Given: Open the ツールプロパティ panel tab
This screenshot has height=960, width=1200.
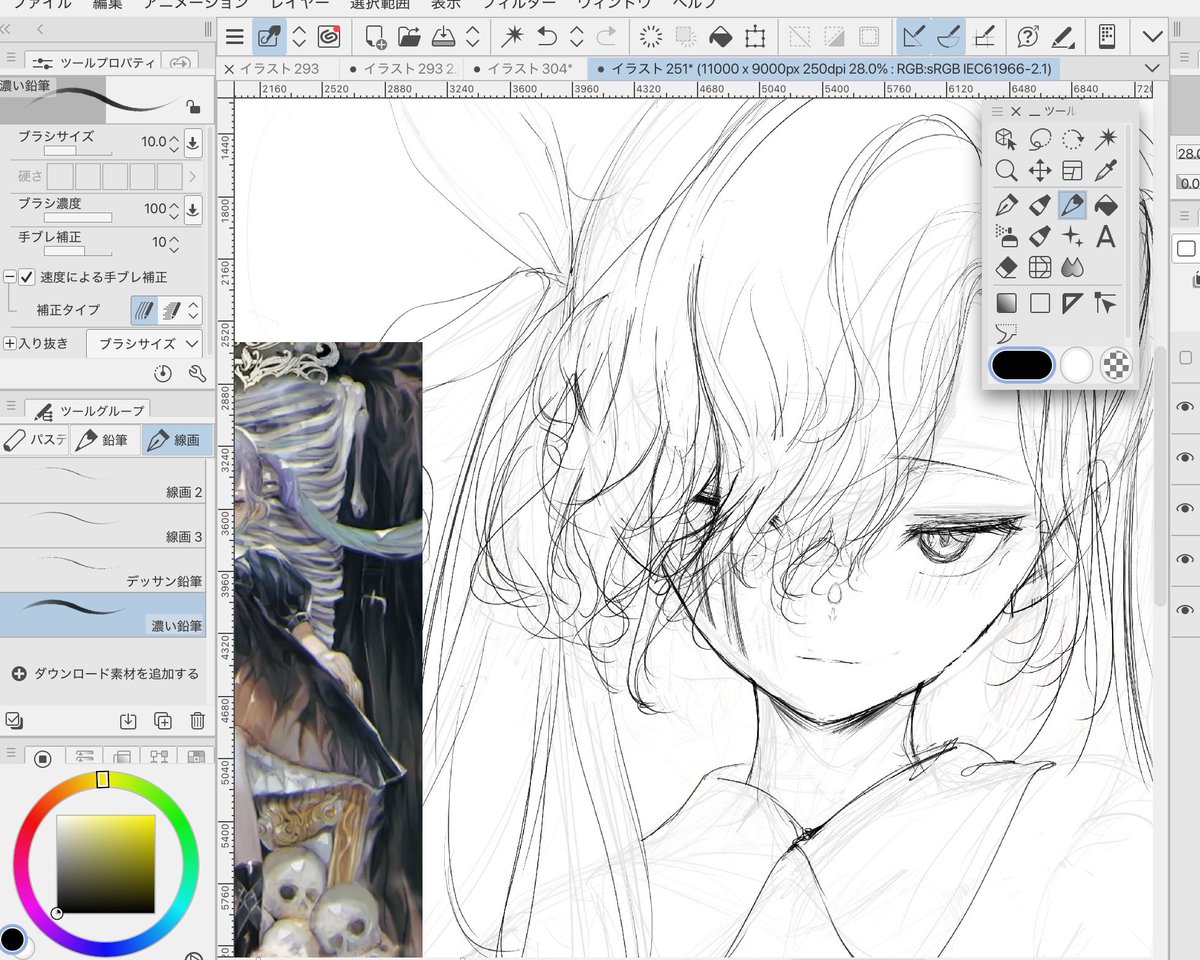Looking at the screenshot, I should pos(93,62).
